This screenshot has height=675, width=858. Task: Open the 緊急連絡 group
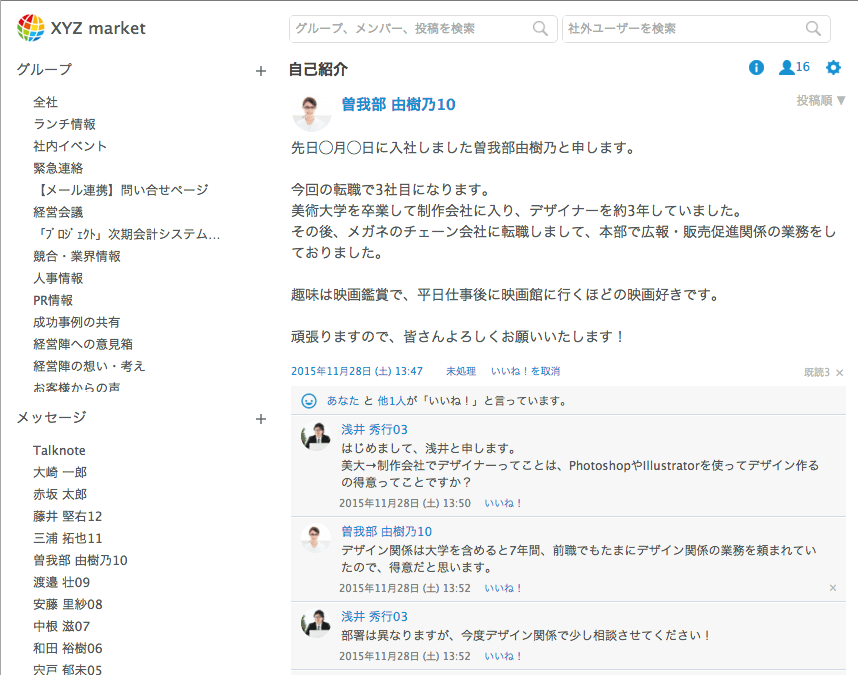(58, 168)
